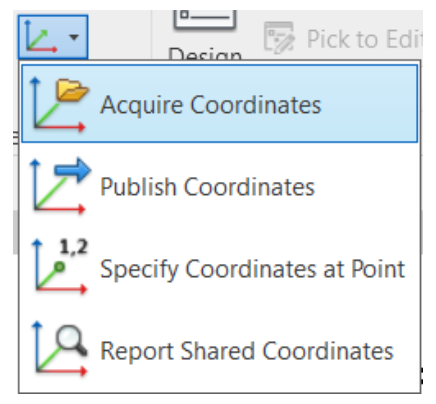Viewport: 436px width, 404px height.
Task: Click the Specify Coordinates at Point icon
Action: tap(59, 267)
